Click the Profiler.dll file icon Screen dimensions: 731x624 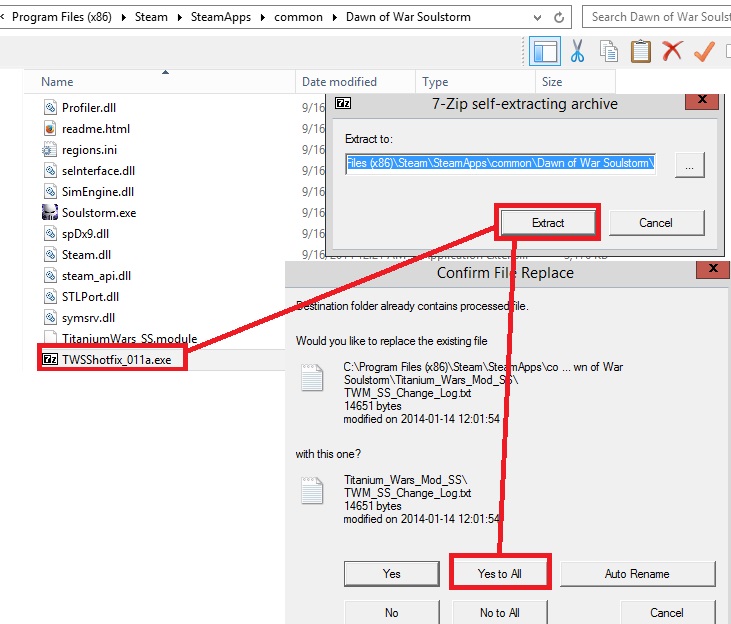[x=50, y=107]
